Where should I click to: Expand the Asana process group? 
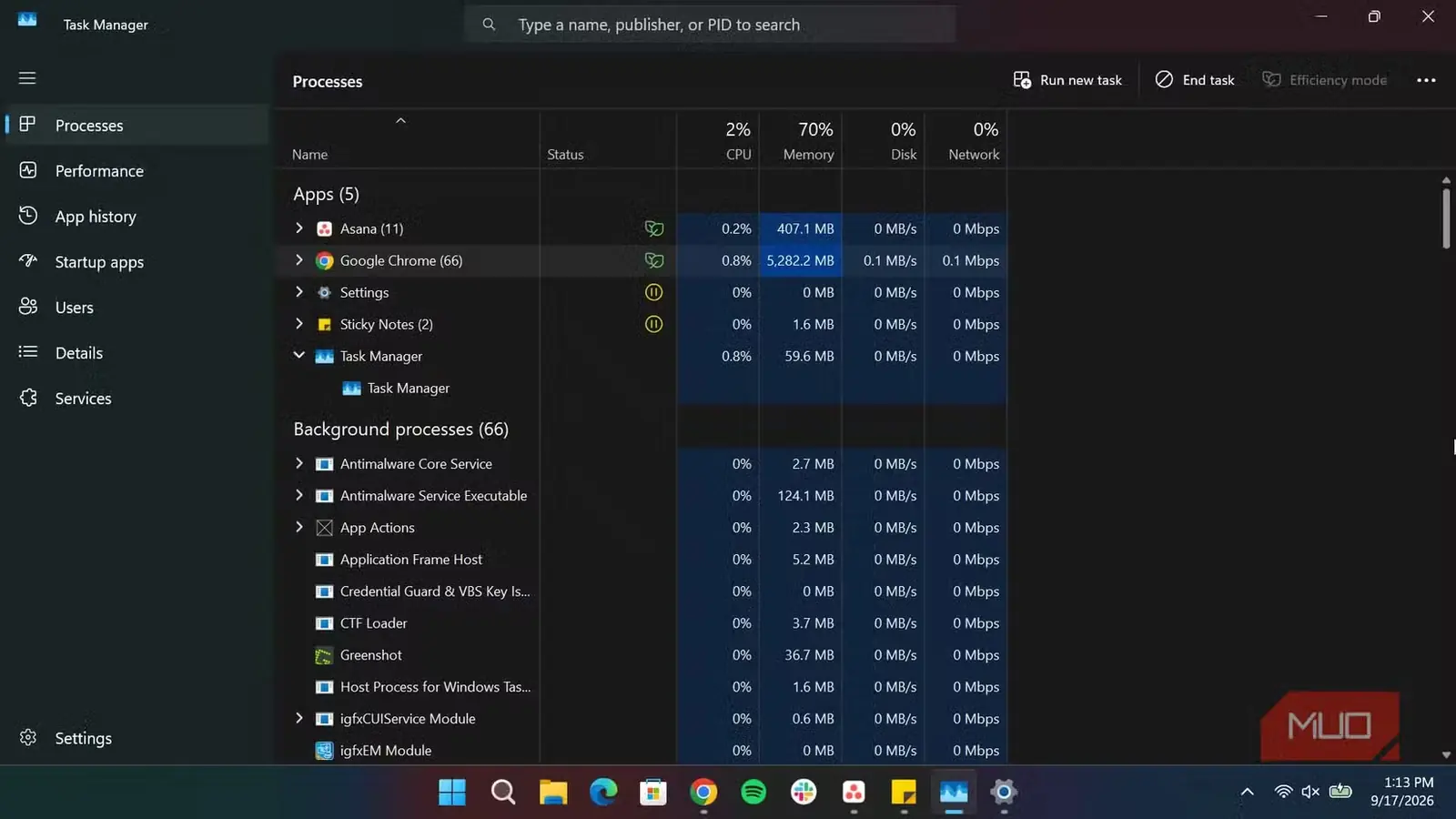[x=298, y=228]
